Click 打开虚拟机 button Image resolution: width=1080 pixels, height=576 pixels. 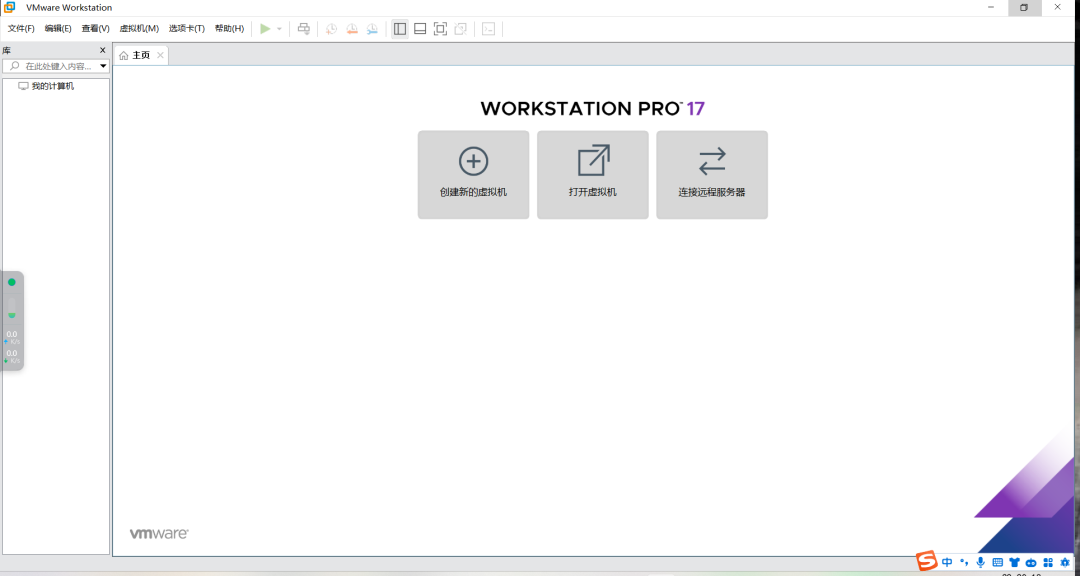pyautogui.click(x=592, y=175)
